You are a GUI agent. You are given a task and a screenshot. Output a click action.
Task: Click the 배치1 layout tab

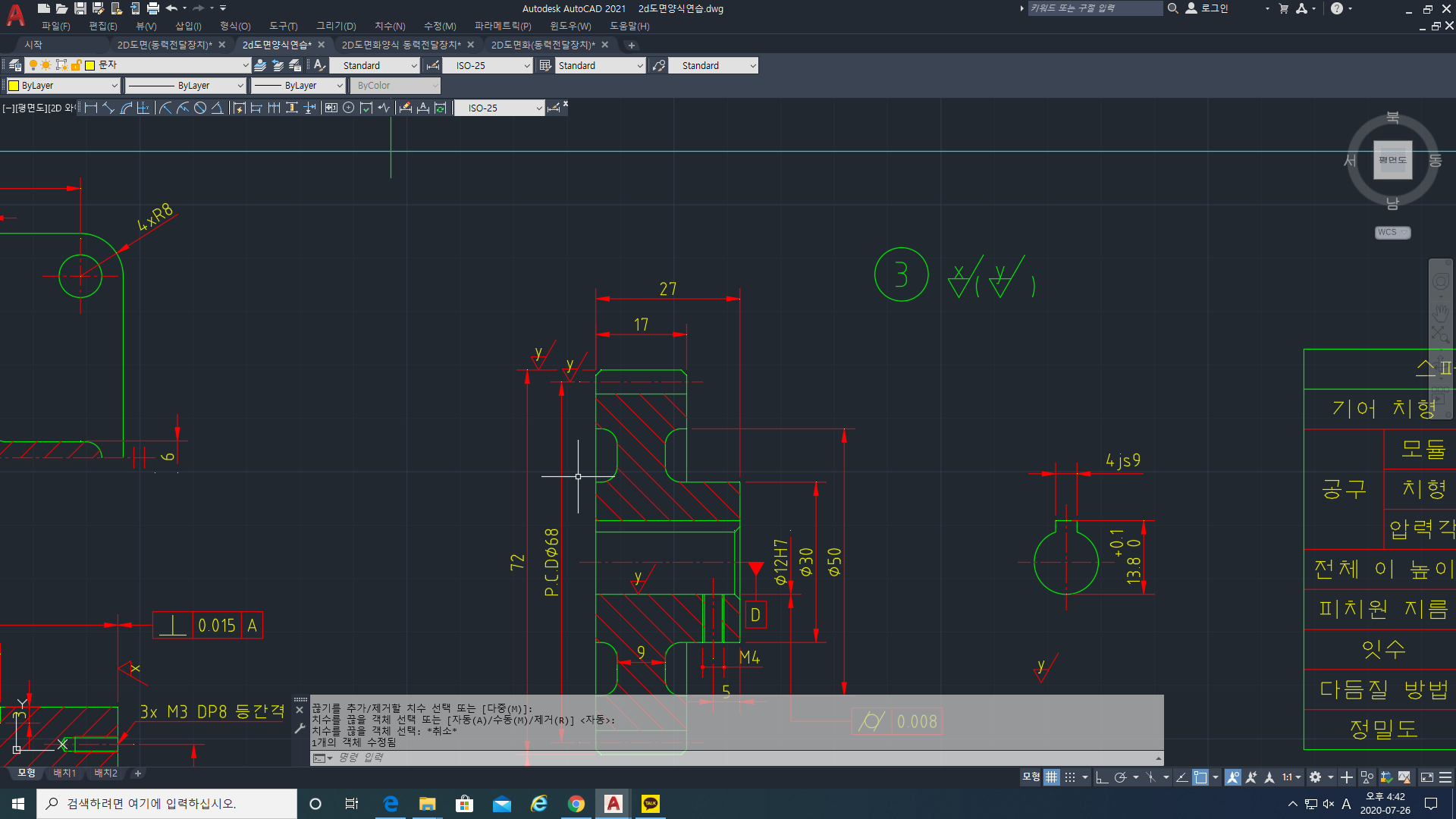tap(64, 773)
